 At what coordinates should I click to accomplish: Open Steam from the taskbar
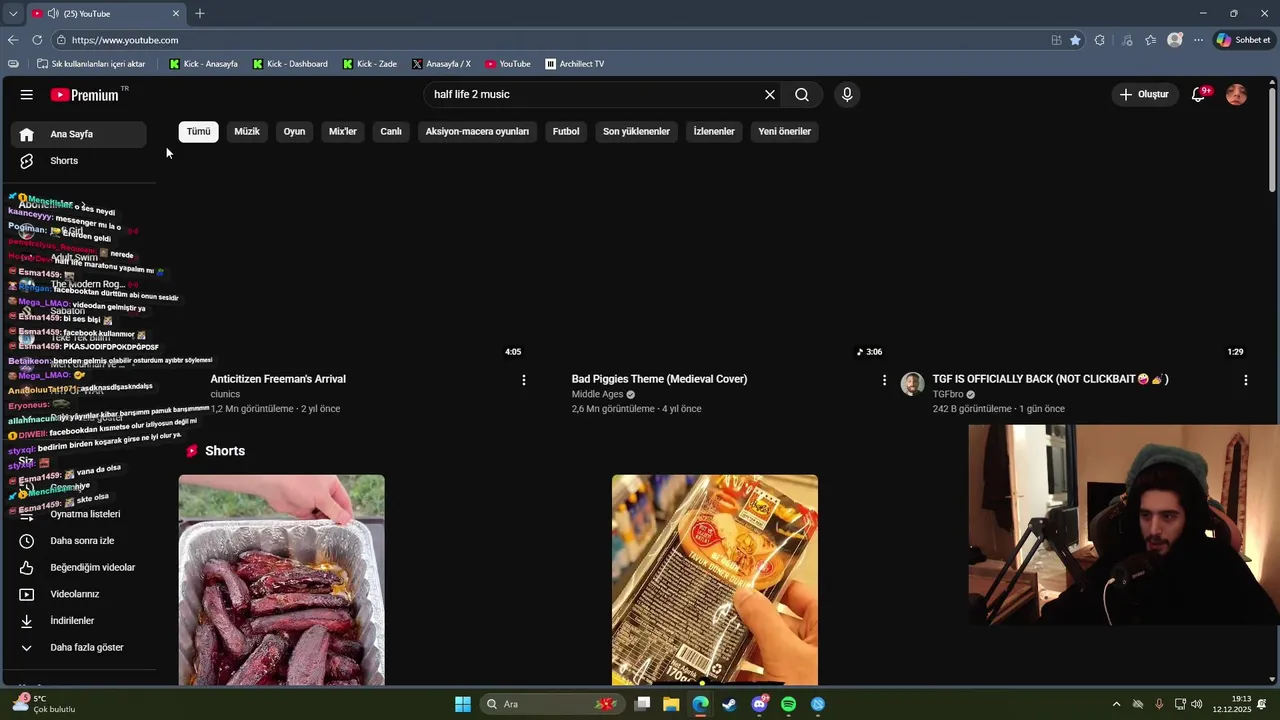point(729,704)
